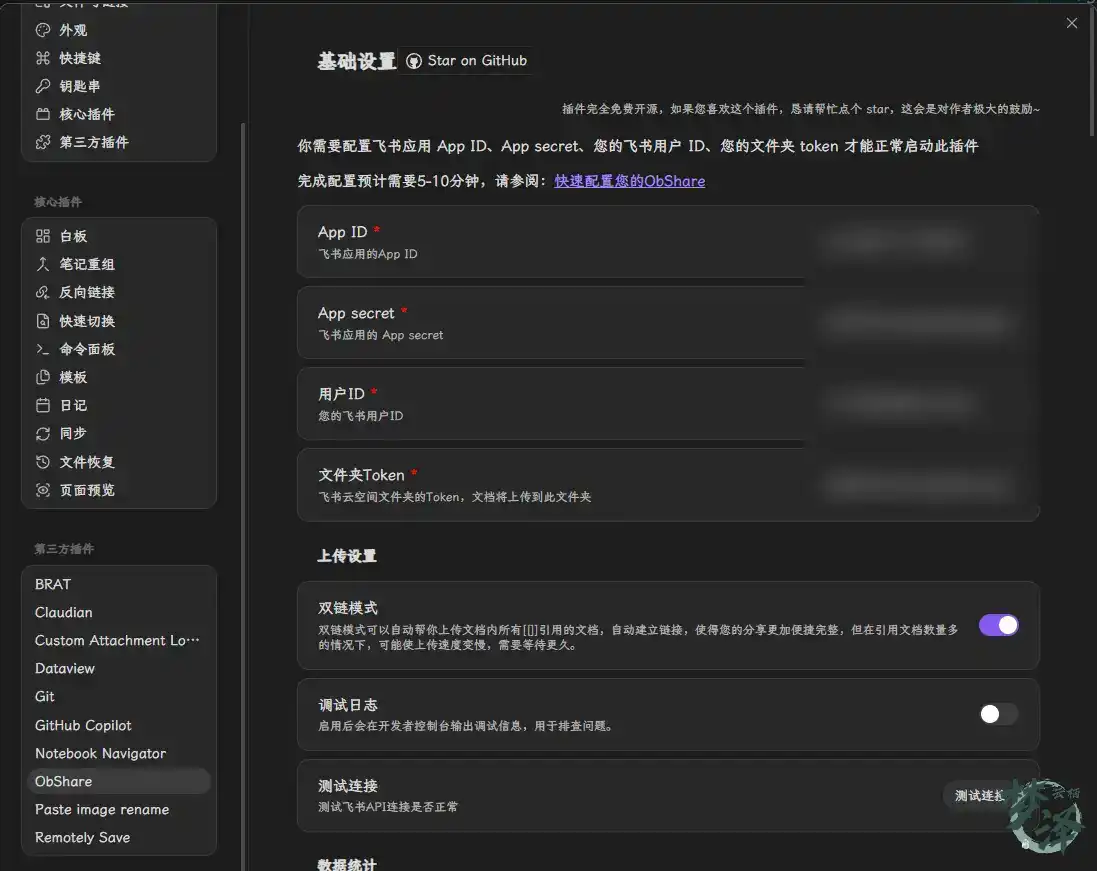The image size is (1097, 871).
Task: Select the ObShare plugin entry
Action: [119, 781]
